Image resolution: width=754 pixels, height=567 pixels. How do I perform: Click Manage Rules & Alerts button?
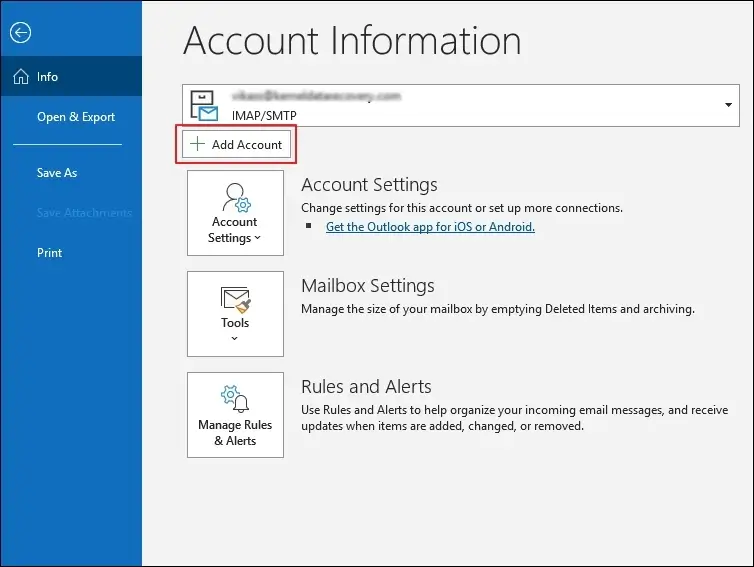tap(235, 415)
